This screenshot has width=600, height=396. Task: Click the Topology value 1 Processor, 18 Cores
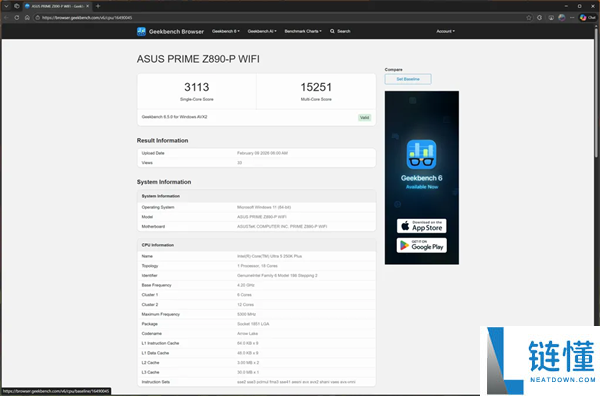pyautogui.click(x=257, y=266)
